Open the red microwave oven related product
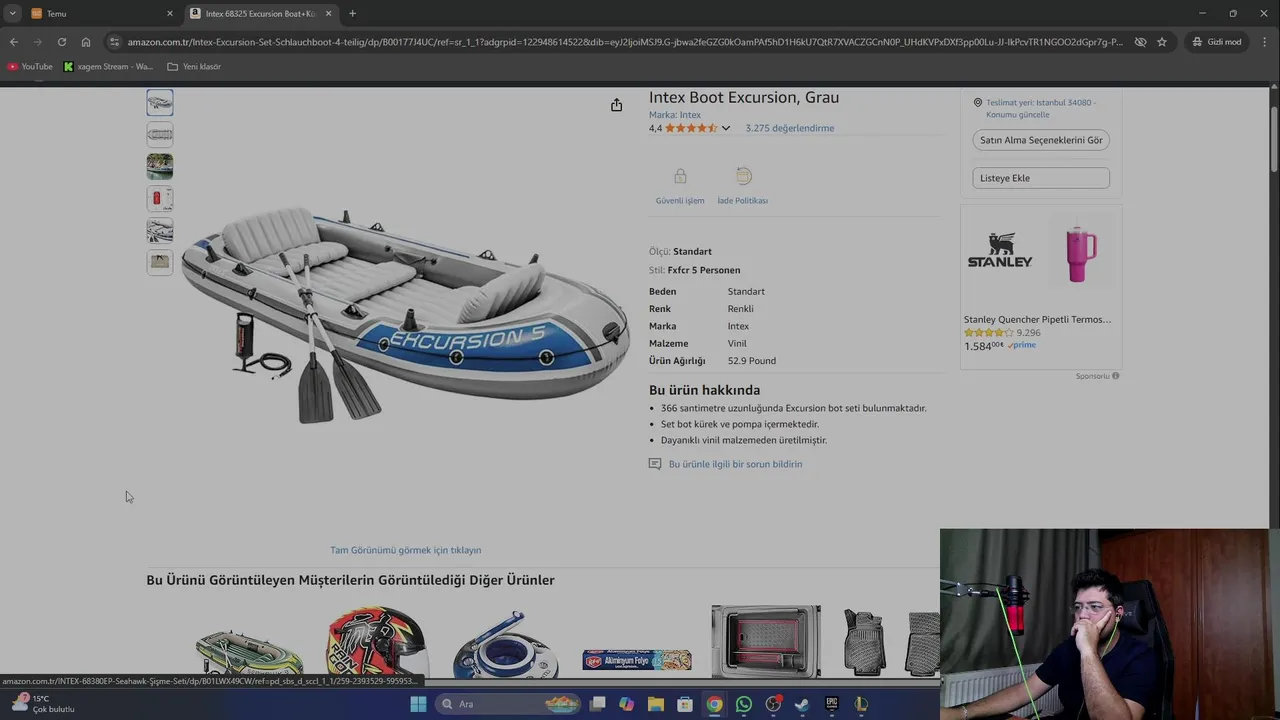1280x720 pixels. [766, 641]
